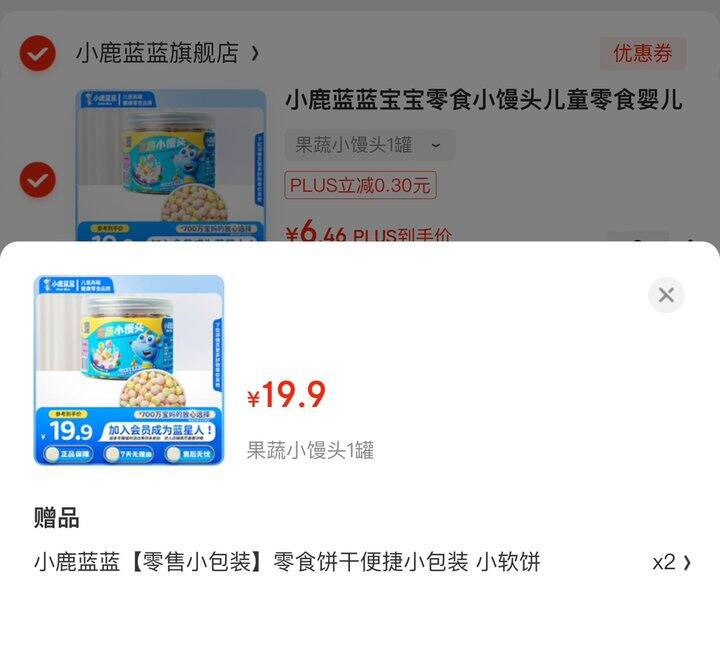Viewport: 720px width, 654px height.
Task: Tap the ¥19.9 price in the popup
Action: click(286, 395)
